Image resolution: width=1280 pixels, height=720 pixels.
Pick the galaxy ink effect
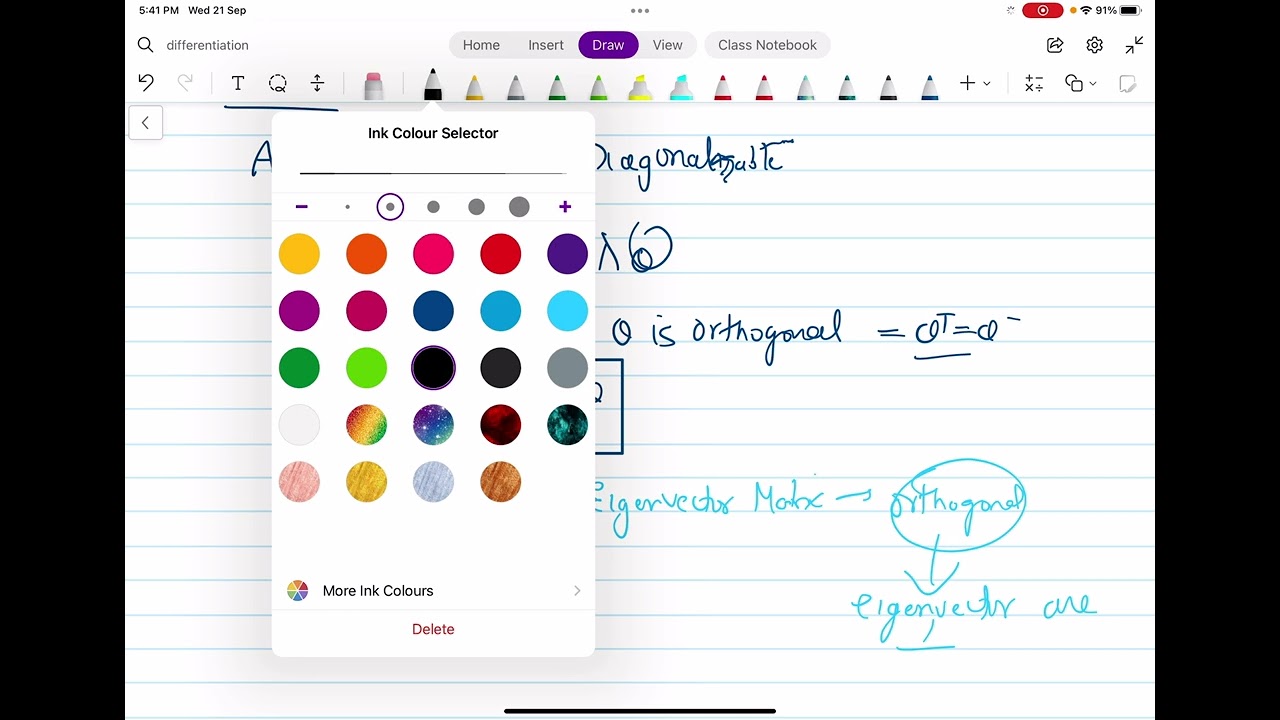[x=433, y=425]
